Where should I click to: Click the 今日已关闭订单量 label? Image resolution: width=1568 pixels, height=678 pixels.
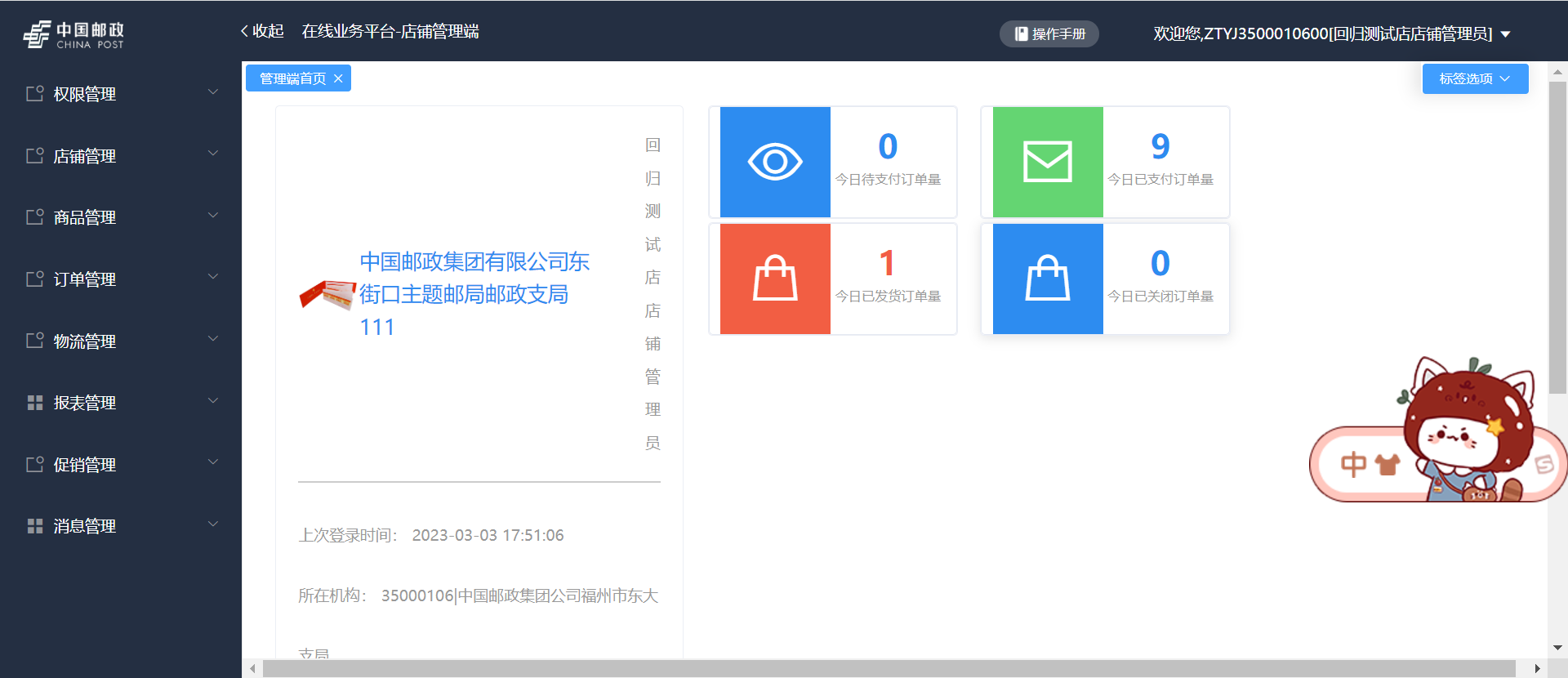(1160, 297)
